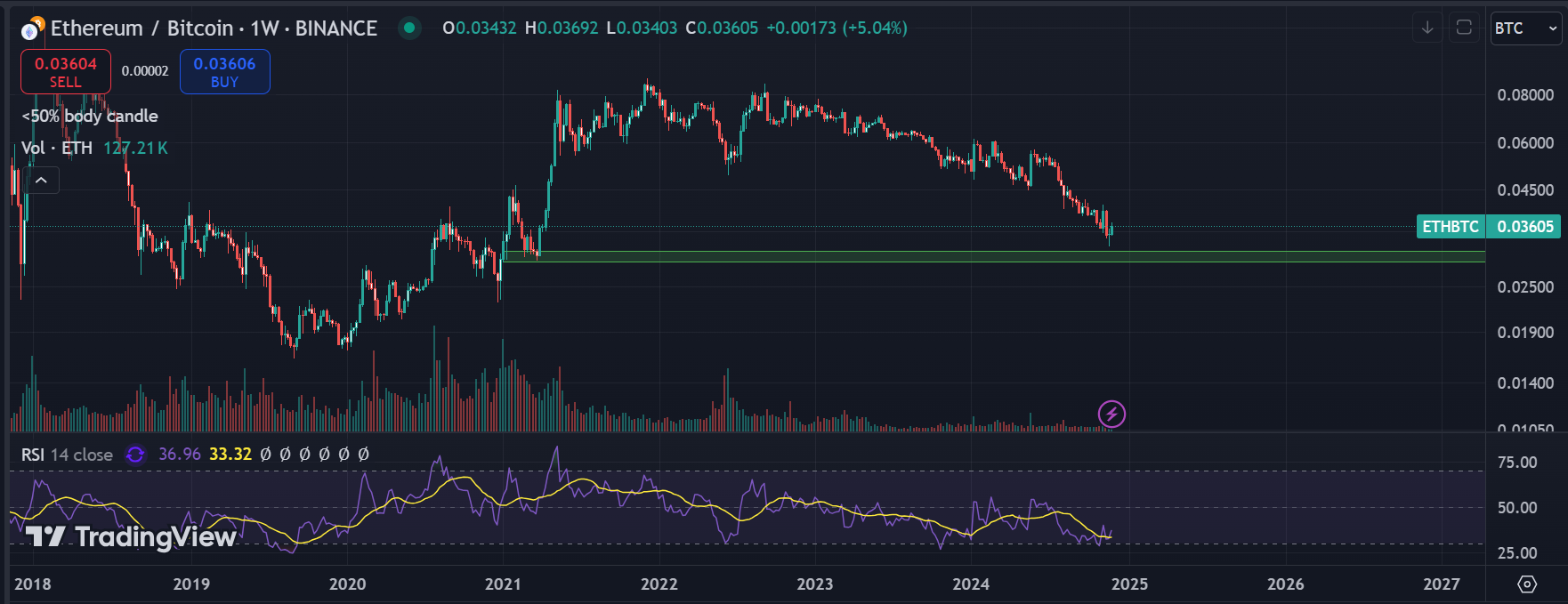Viewport: 1568px width, 604px height.
Task: Click the purple refresh icon beside RSI
Action: (135, 455)
